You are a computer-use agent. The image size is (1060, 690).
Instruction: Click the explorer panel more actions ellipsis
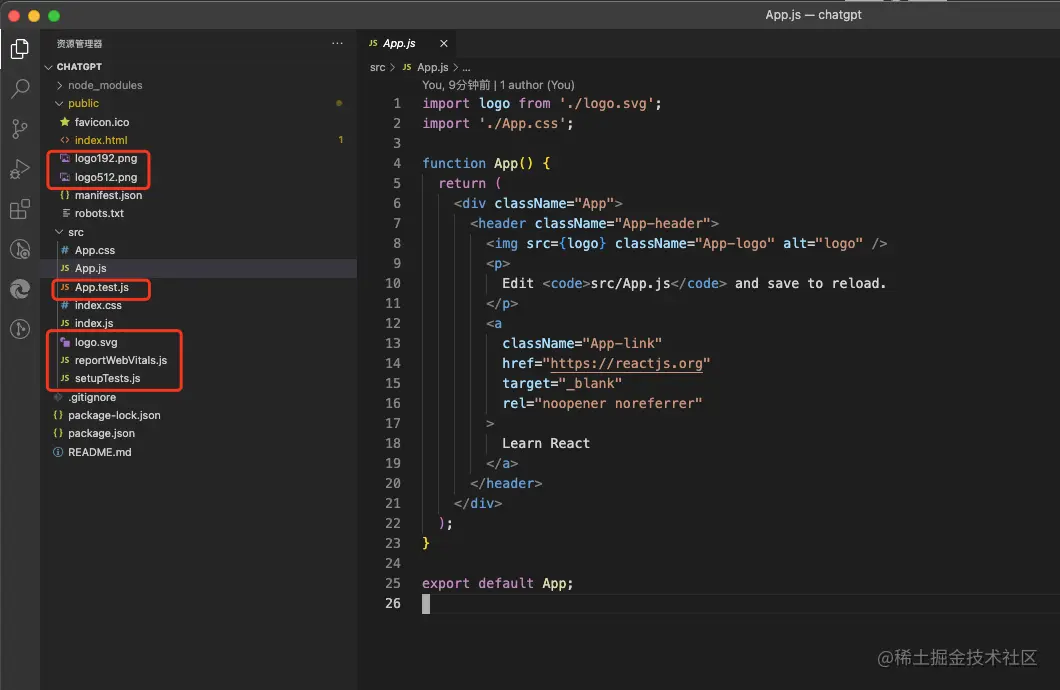point(337,43)
